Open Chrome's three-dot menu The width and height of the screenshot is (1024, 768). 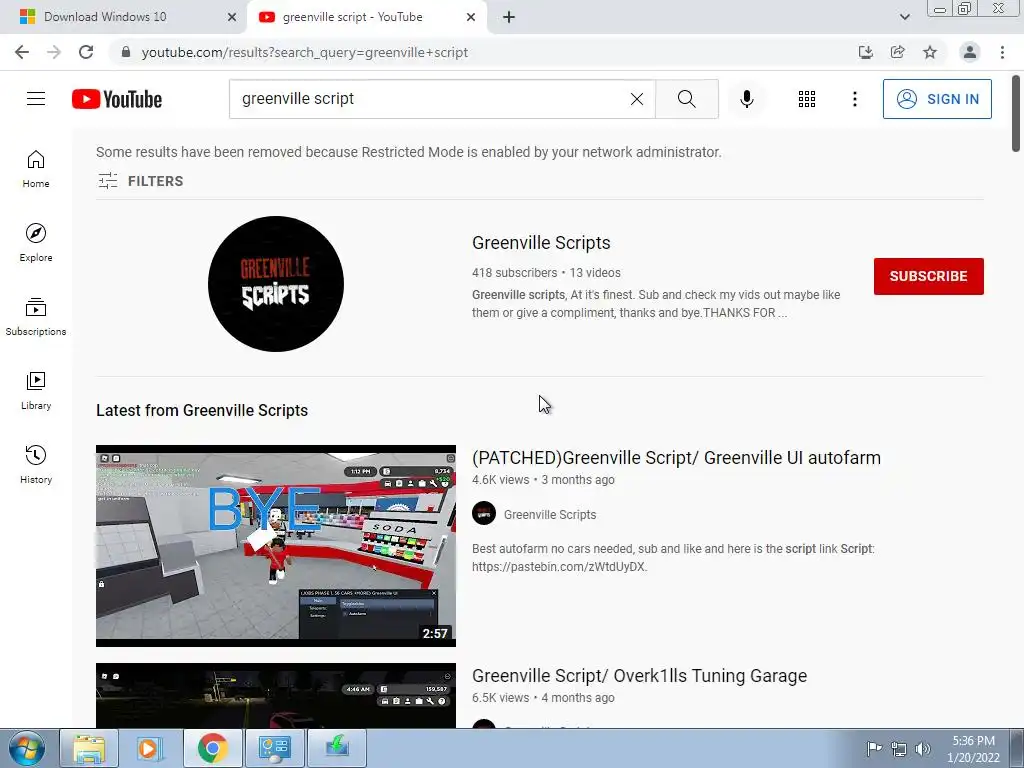pos(1002,52)
